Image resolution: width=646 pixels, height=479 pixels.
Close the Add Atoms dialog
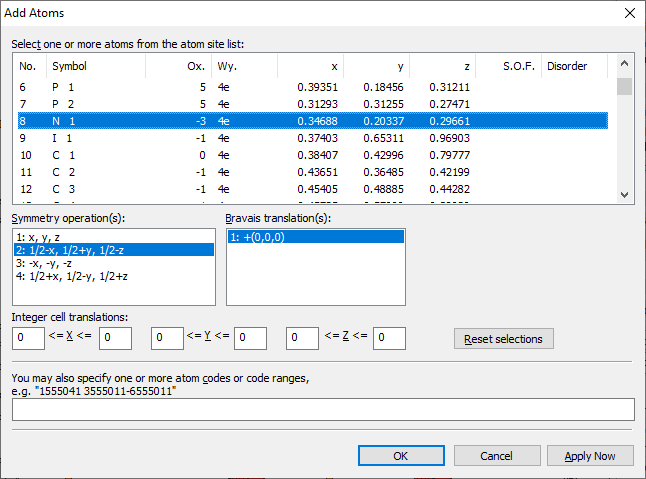coord(628,13)
